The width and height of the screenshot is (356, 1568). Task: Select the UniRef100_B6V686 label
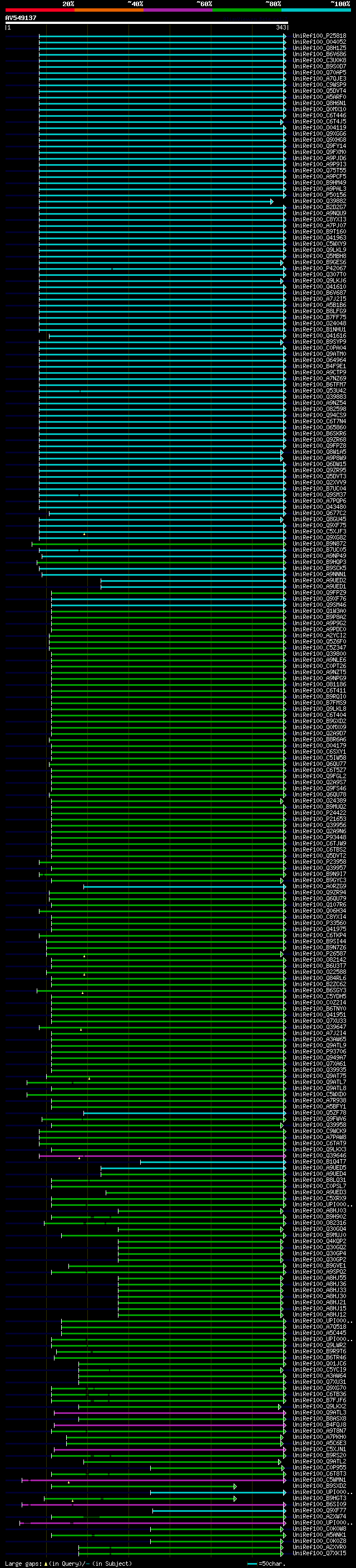(319, 54)
